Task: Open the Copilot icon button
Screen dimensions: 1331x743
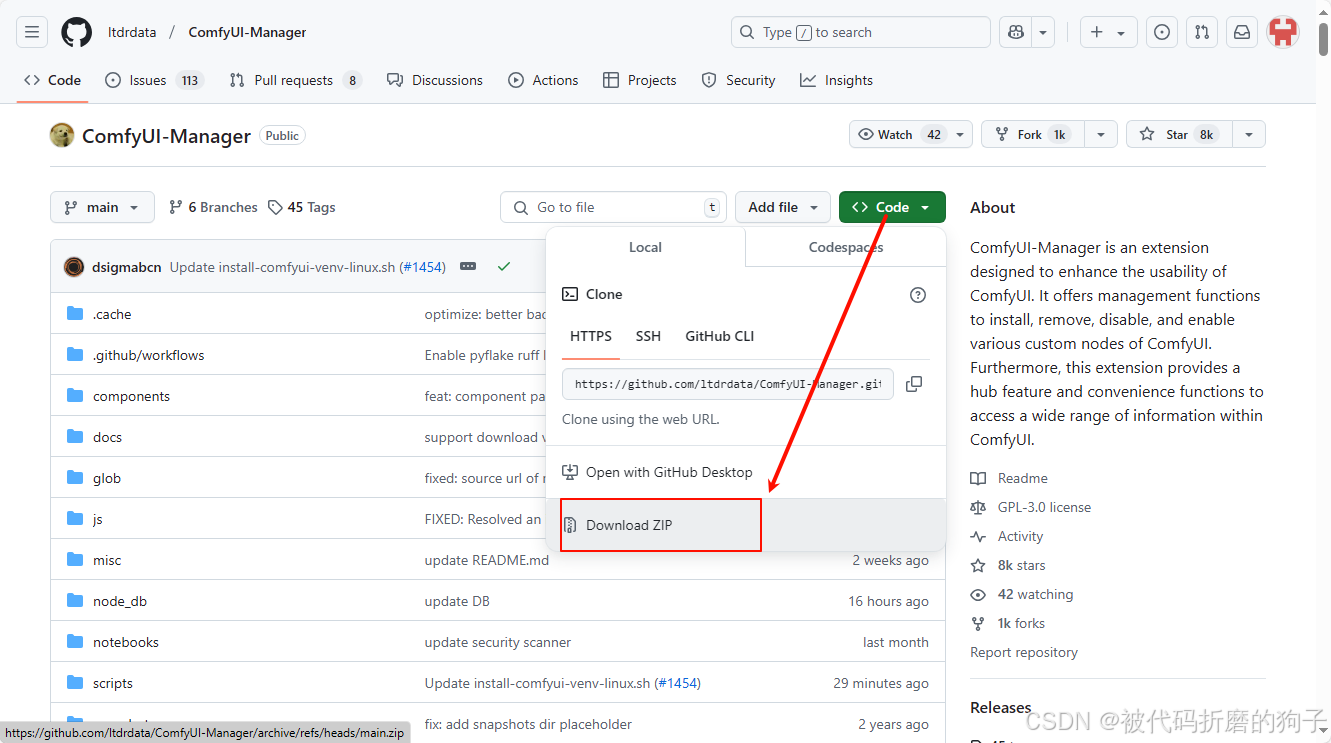Action: (1016, 32)
